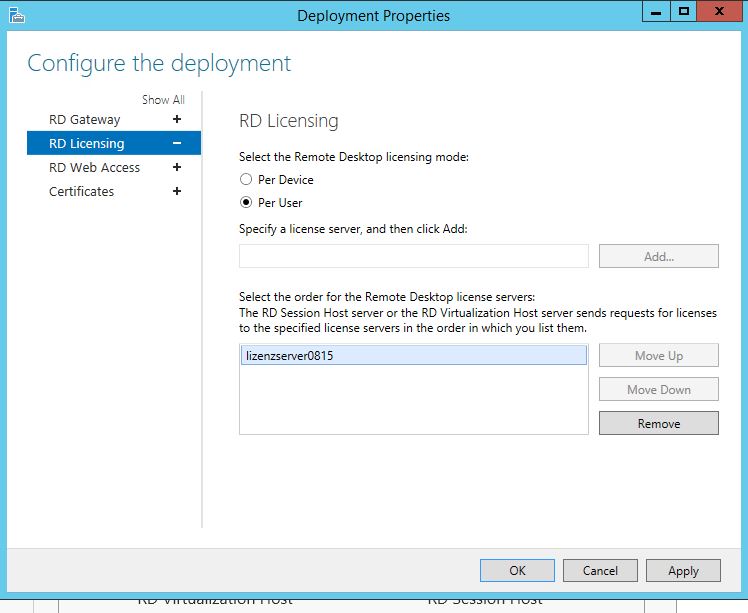Click the Move Up button
748x613 pixels.
click(659, 355)
